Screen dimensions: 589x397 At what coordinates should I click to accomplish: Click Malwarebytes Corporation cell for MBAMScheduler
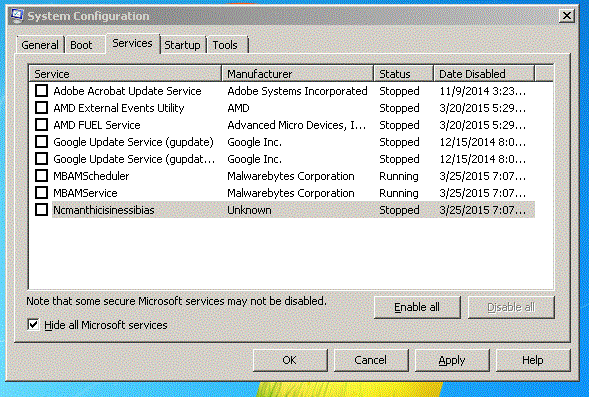291,176
